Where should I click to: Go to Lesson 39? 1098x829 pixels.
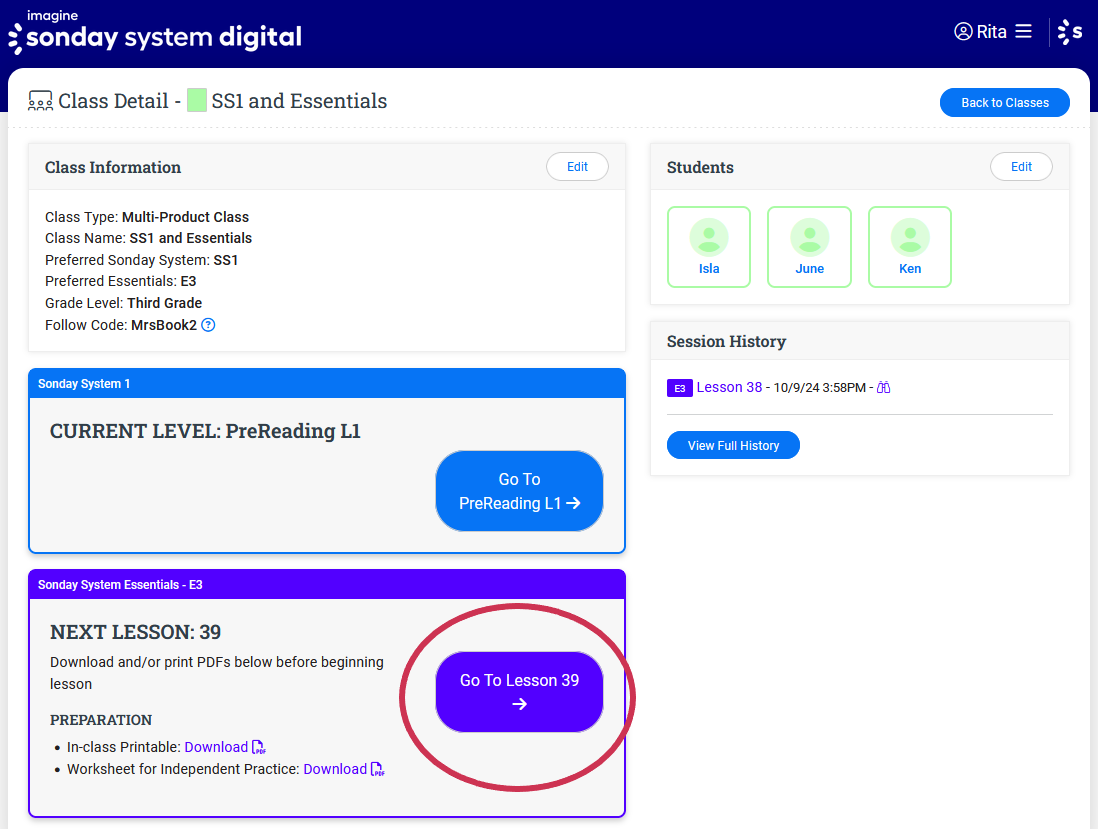coord(519,692)
